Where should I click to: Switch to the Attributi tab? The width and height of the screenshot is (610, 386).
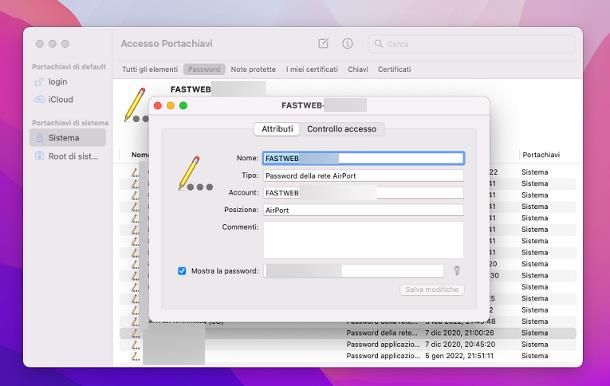277,129
